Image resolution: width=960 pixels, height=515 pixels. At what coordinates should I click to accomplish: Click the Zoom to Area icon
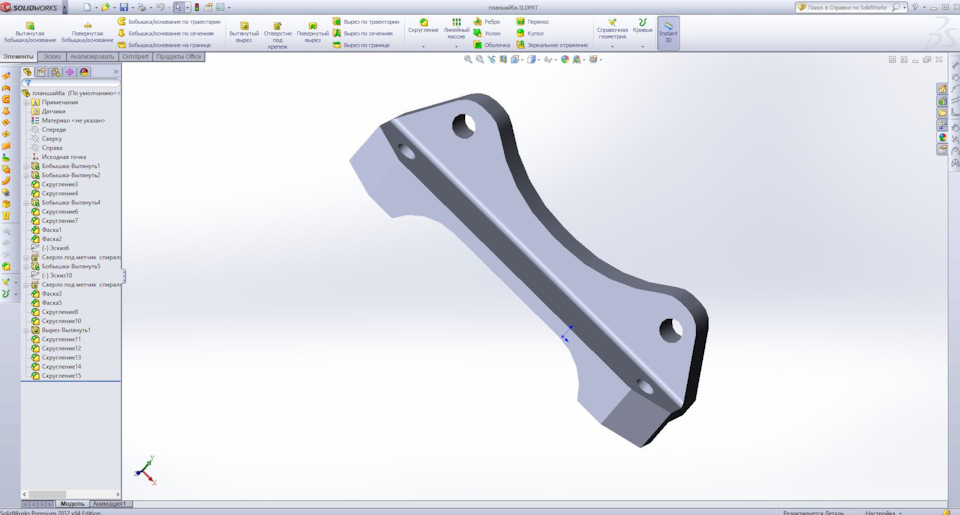coord(479,59)
